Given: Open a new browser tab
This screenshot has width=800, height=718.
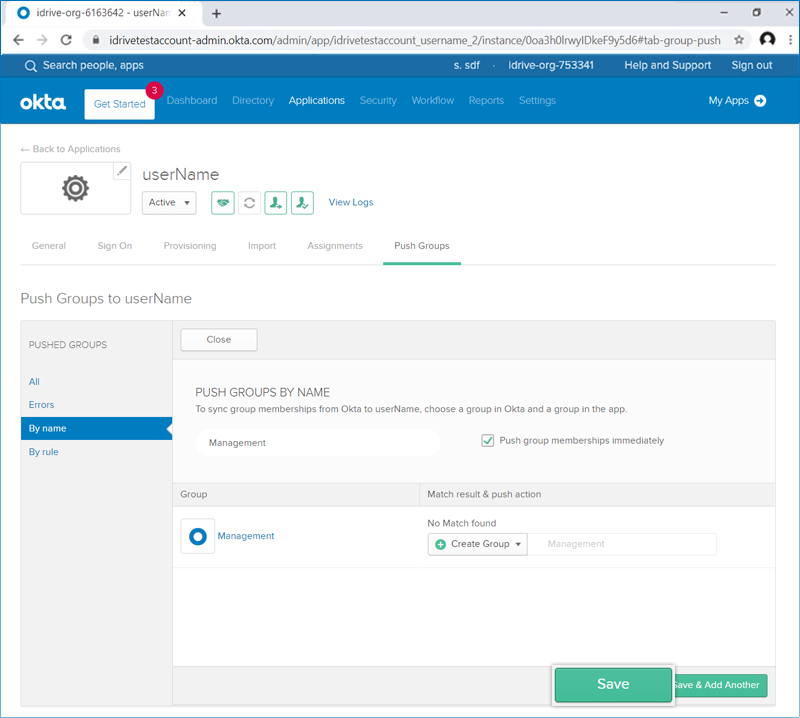Looking at the screenshot, I should point(216,13).
